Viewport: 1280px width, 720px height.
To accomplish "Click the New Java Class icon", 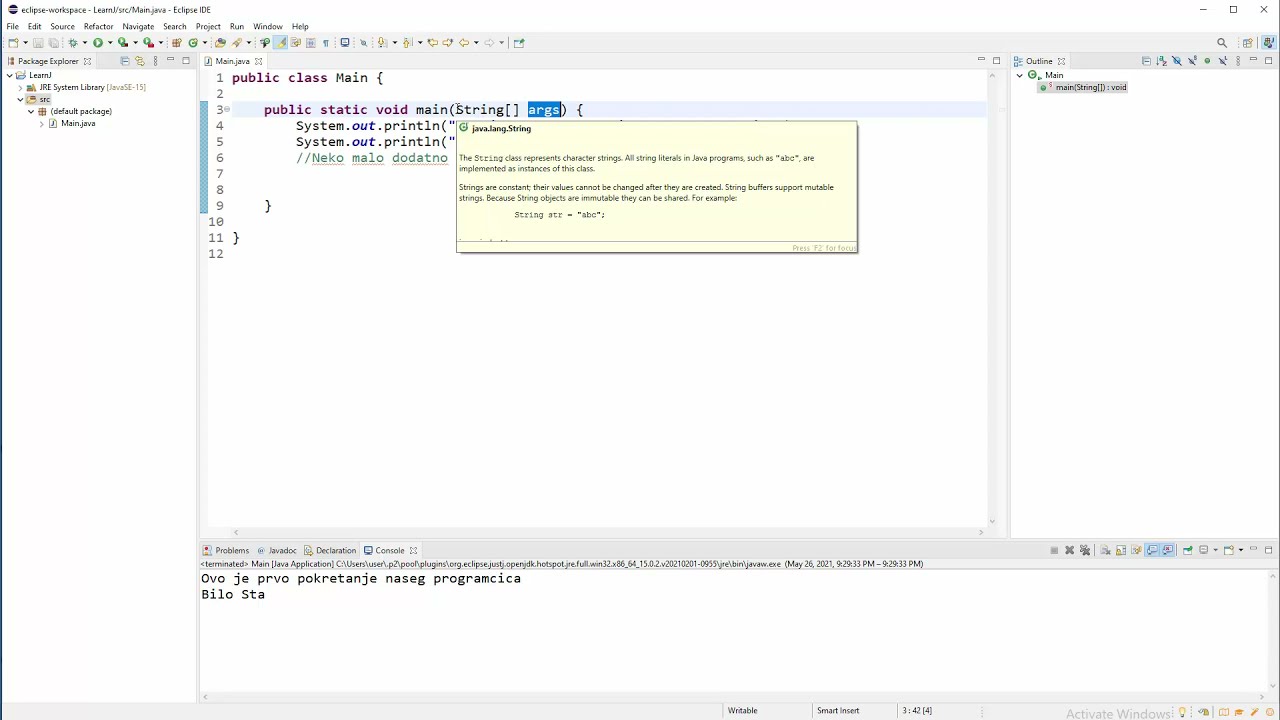I will pos(193,42).
